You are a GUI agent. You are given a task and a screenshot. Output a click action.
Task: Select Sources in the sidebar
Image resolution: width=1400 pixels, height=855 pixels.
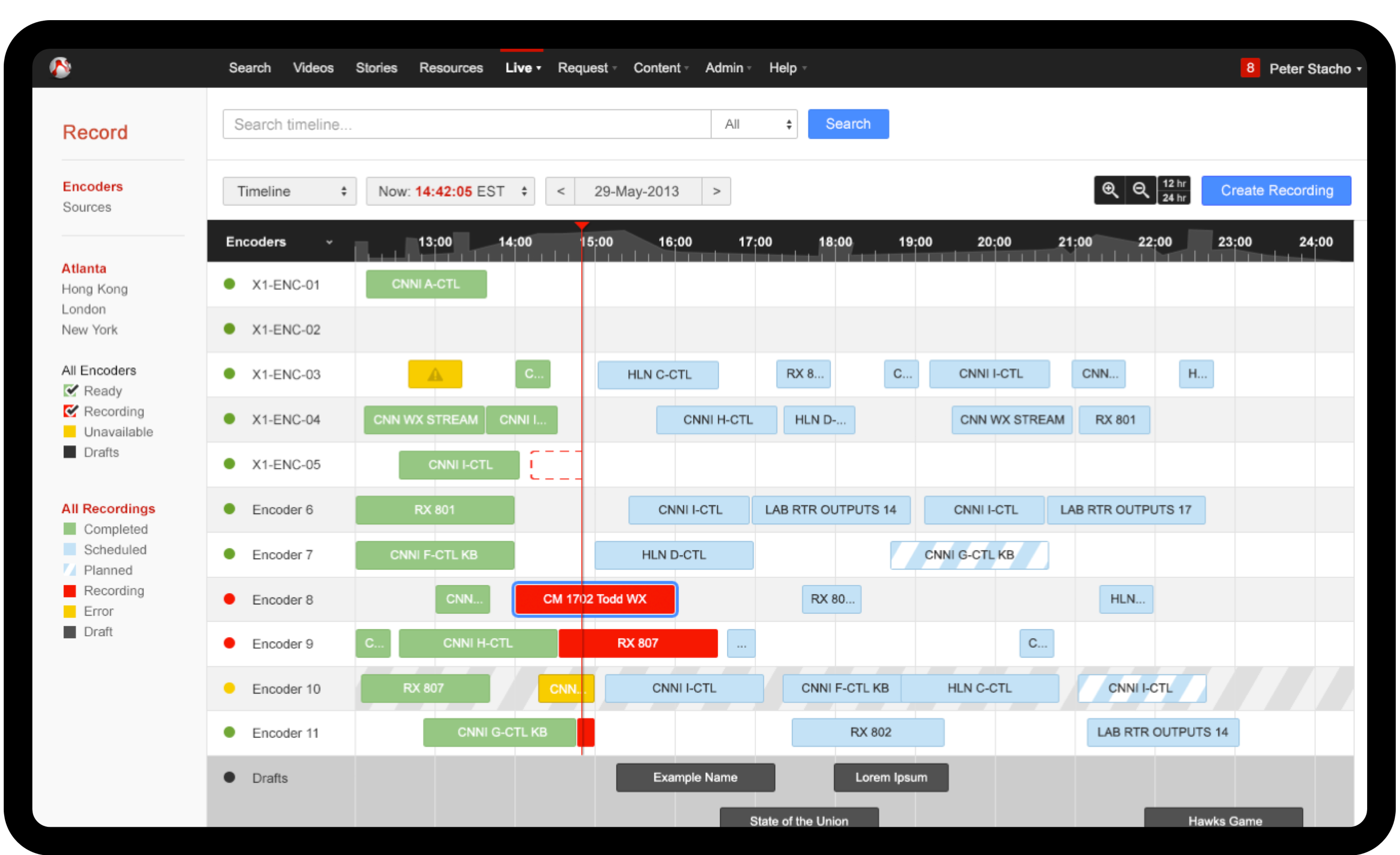[87, 207]
